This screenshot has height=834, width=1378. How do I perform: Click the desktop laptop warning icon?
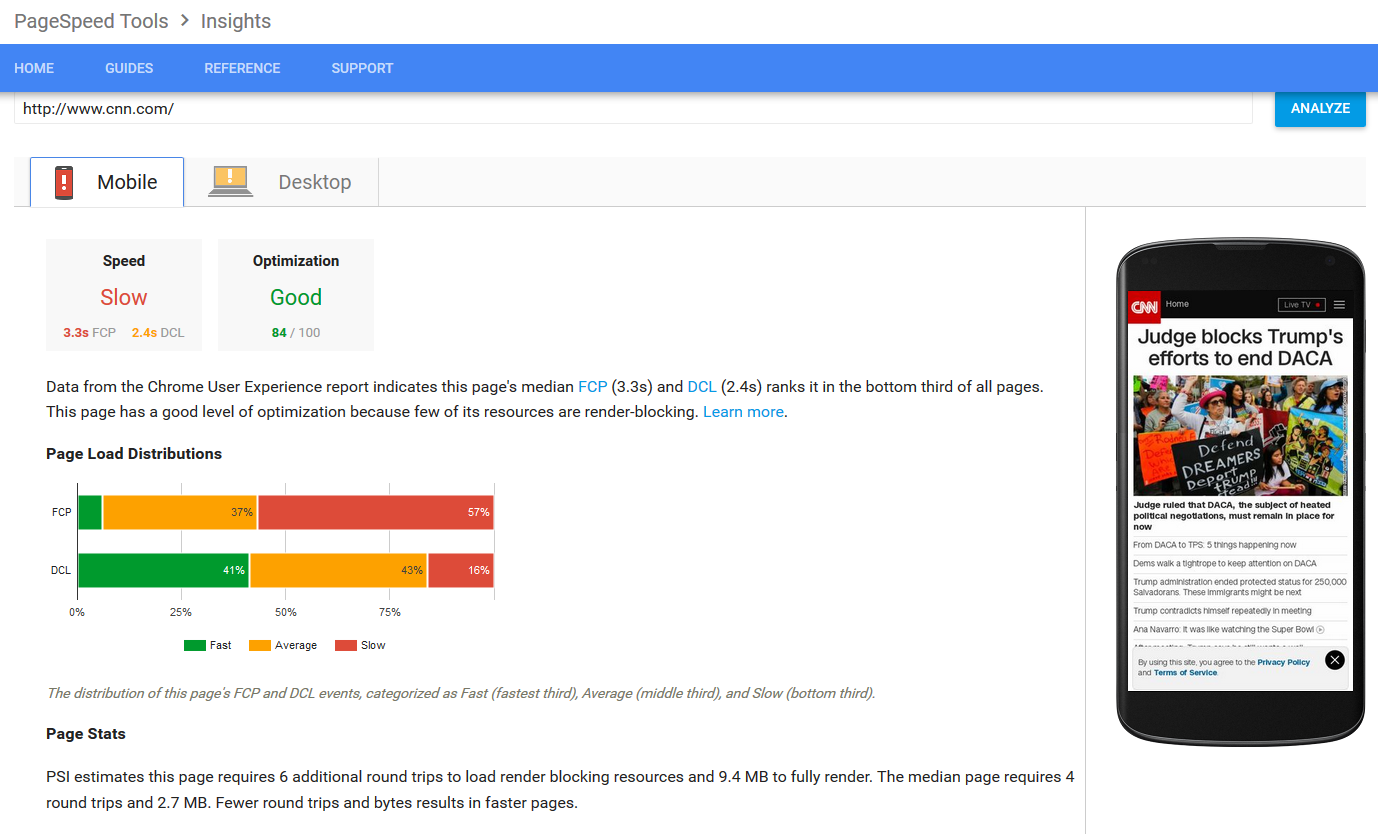(x=230, y=181)
